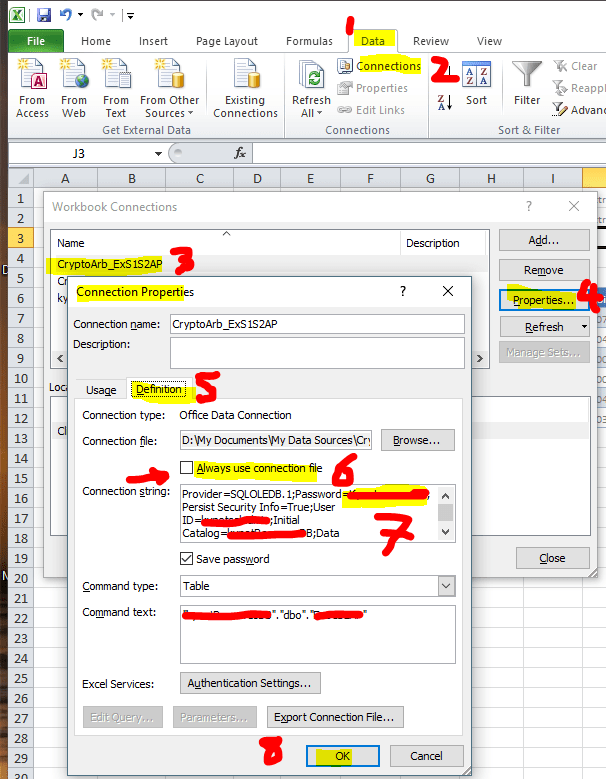
Task: Customize the Quick Access Toolbar dropdown
Action: click(x=130, y=16)
